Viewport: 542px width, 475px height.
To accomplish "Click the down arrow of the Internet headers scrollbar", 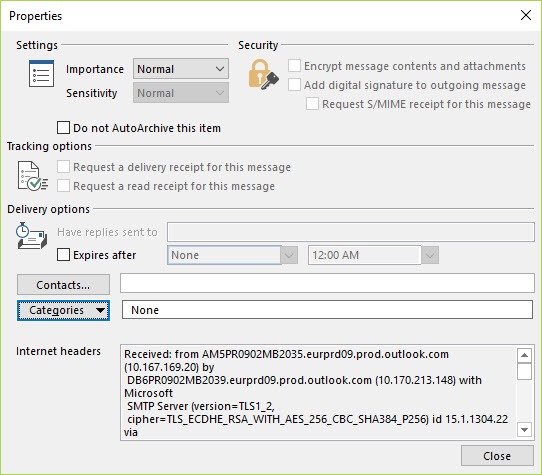I will [x=524, y=430].
